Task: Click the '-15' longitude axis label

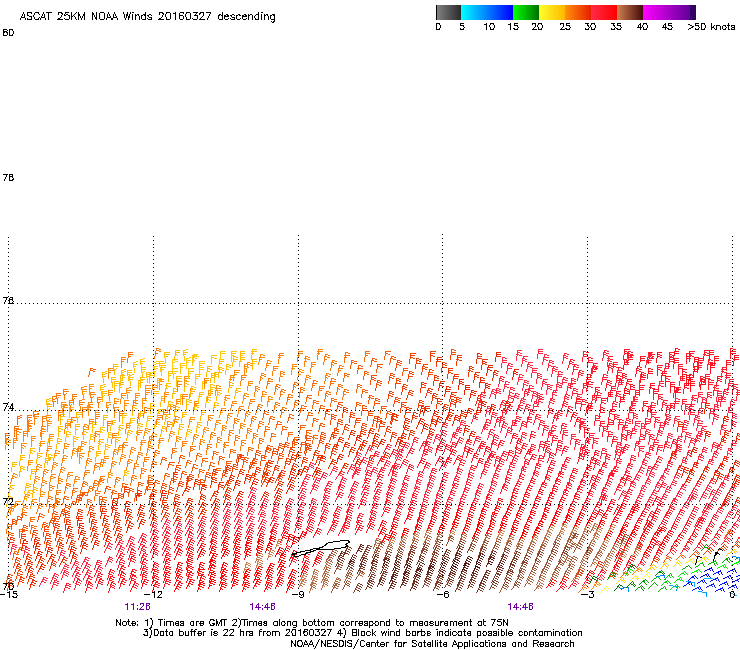Action: point(8,594)
